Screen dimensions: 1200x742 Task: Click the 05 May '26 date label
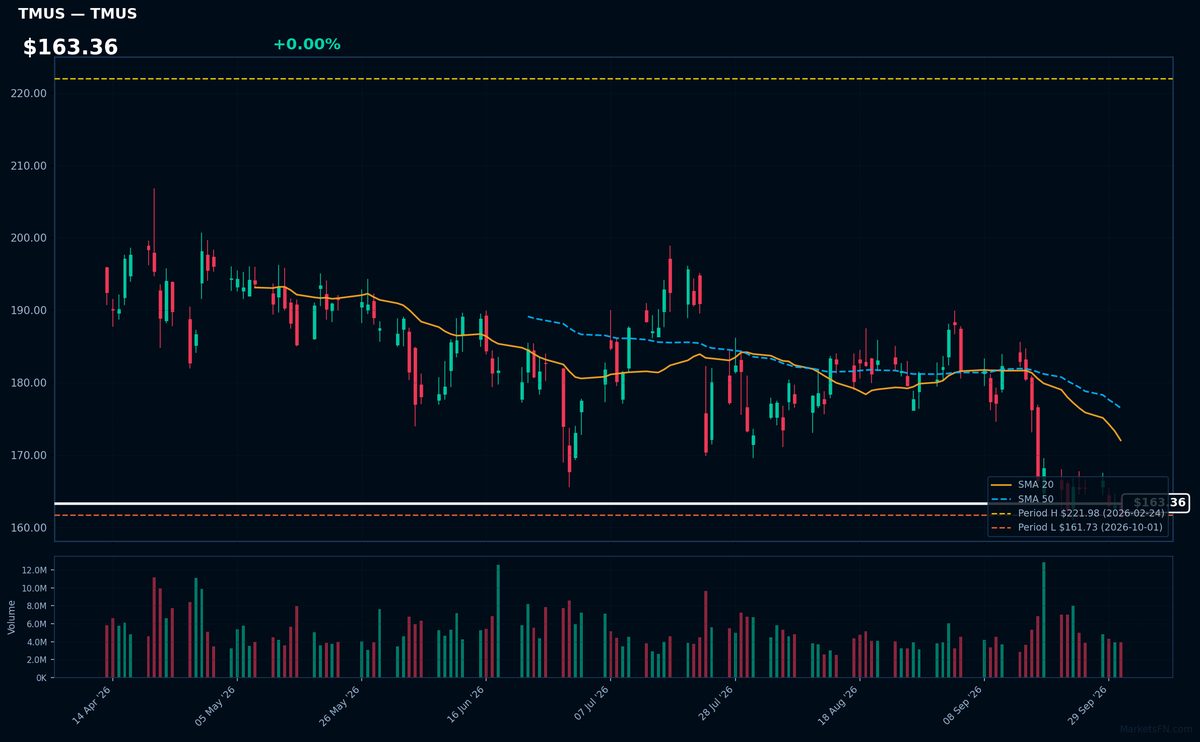217,704
